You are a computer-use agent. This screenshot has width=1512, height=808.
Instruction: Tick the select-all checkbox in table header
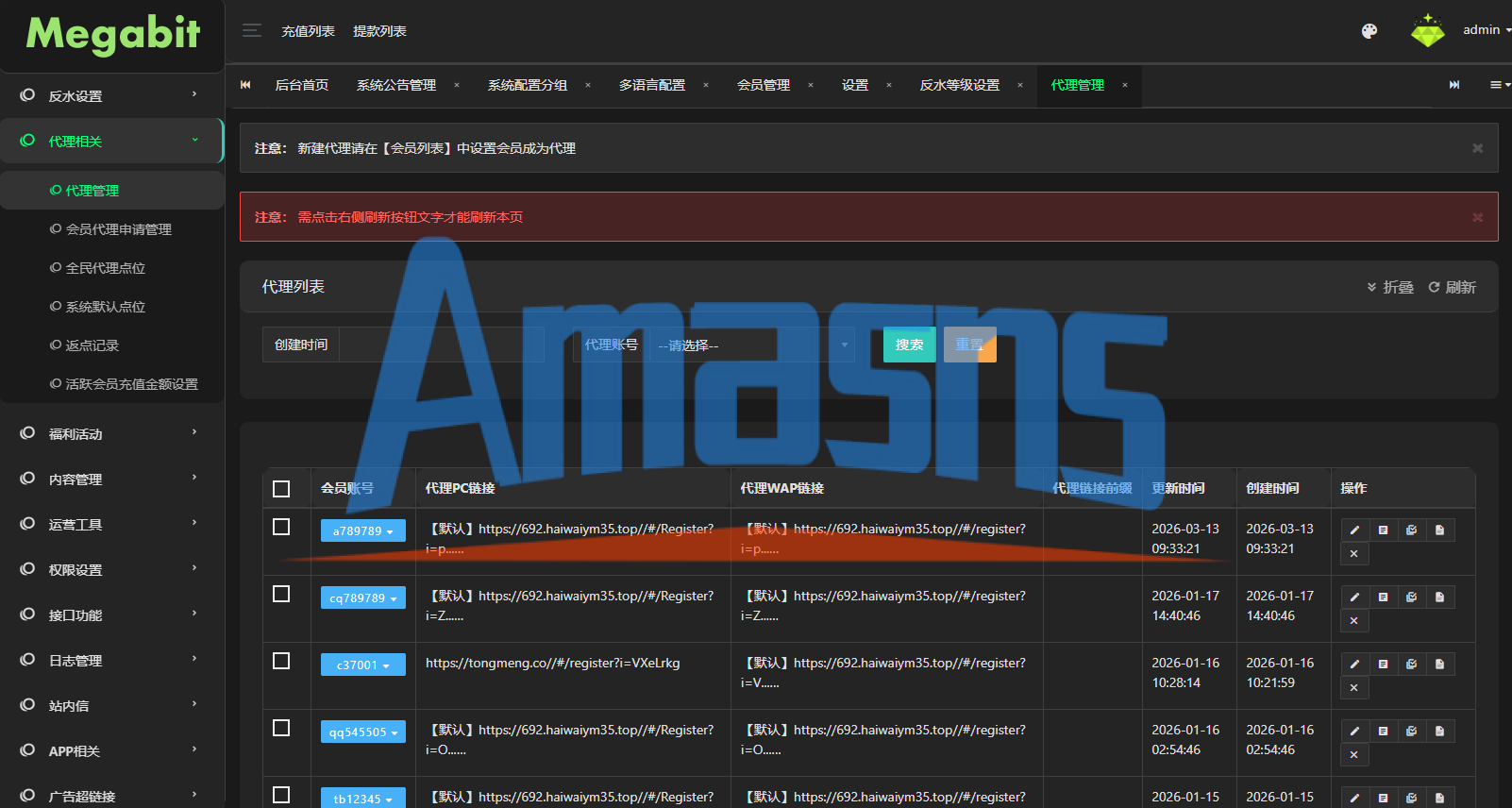tap(281, 489)
